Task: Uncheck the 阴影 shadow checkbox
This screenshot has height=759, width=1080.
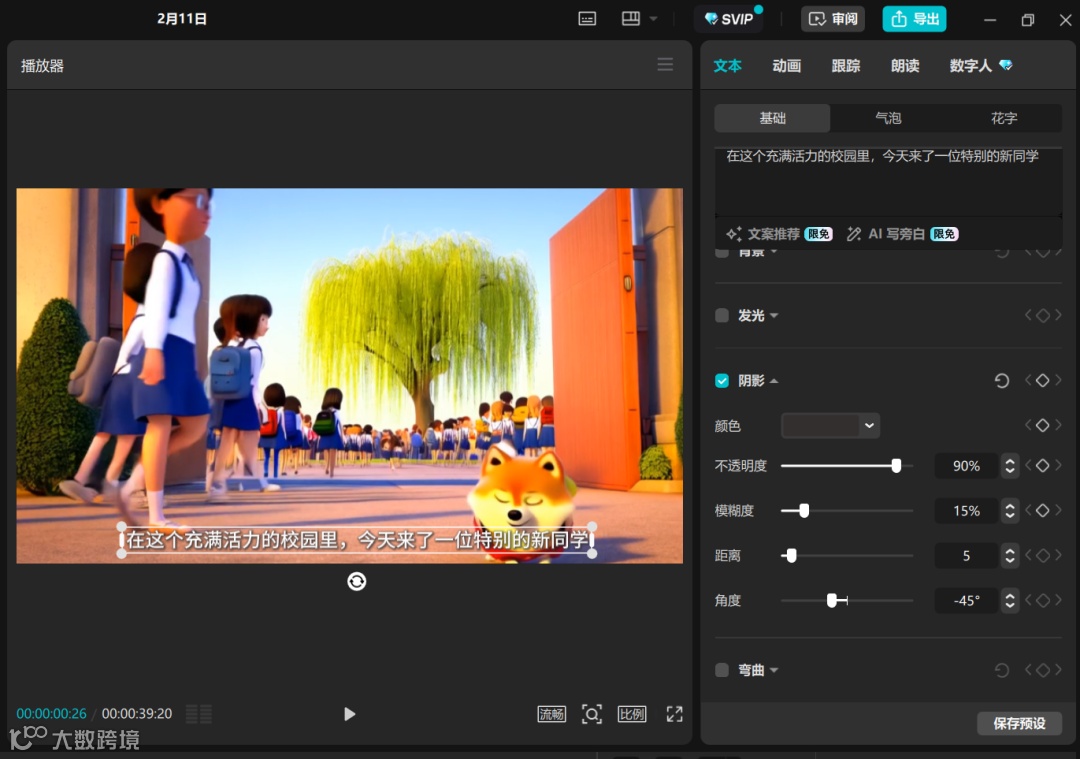Action: (x=722, y=381)
